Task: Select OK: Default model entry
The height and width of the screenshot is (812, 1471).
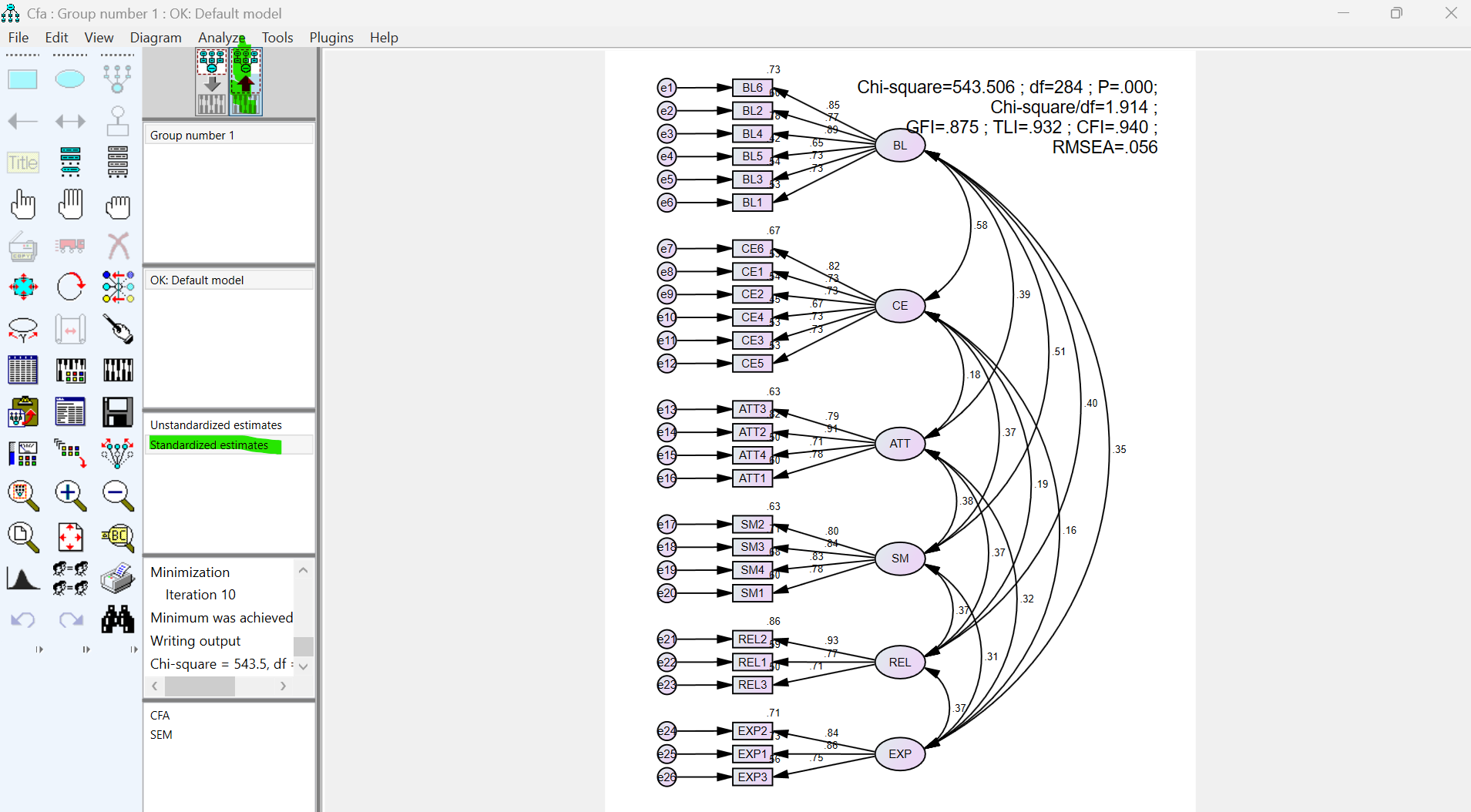Action: coord(229,280)
